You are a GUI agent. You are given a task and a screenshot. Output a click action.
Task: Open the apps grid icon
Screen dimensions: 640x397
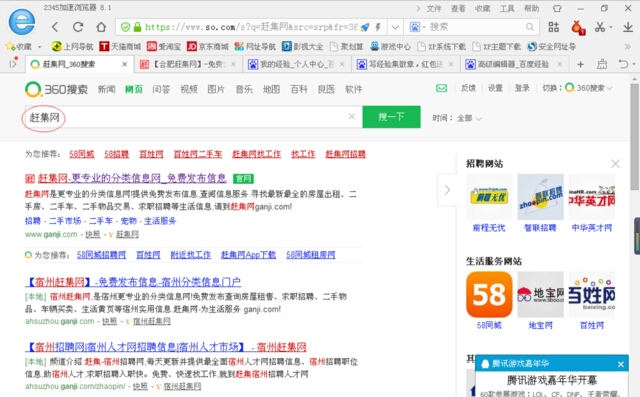click(553, 27)
